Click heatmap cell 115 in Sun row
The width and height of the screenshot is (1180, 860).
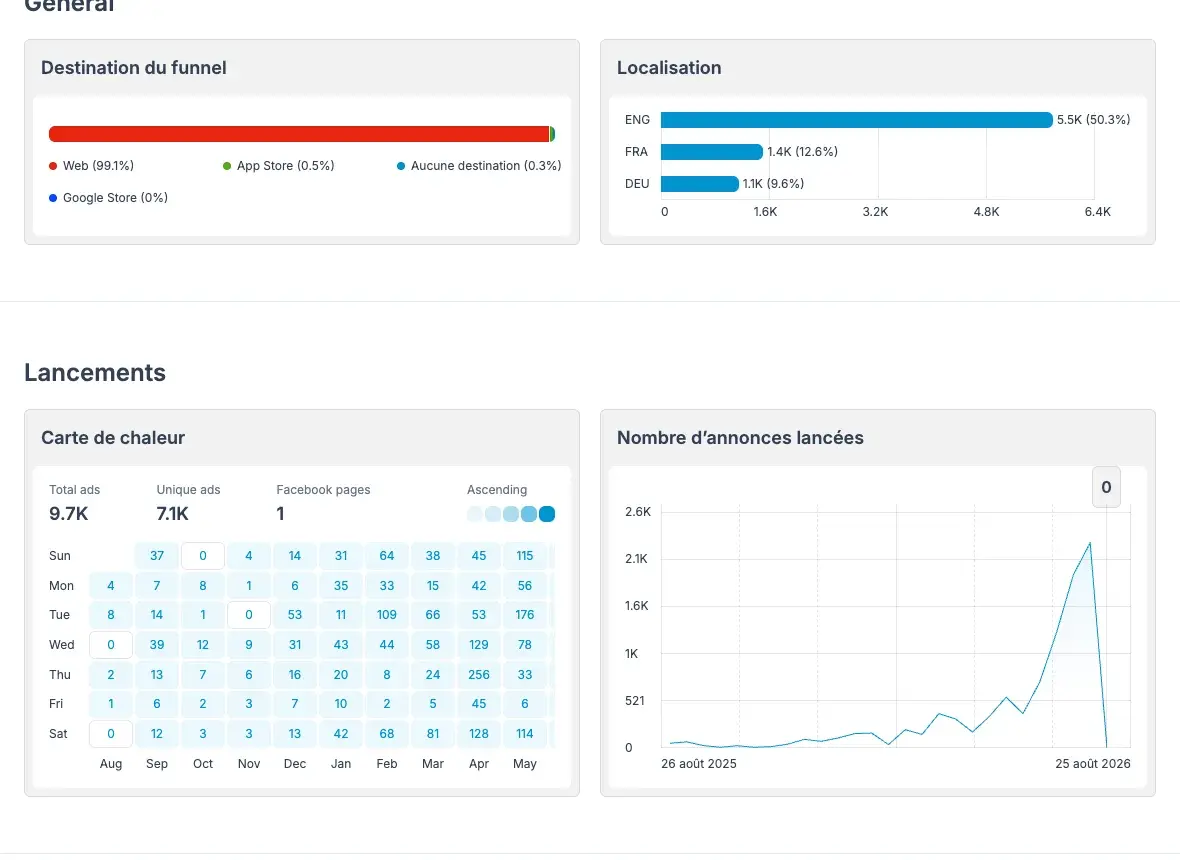[x=525, y=556]
